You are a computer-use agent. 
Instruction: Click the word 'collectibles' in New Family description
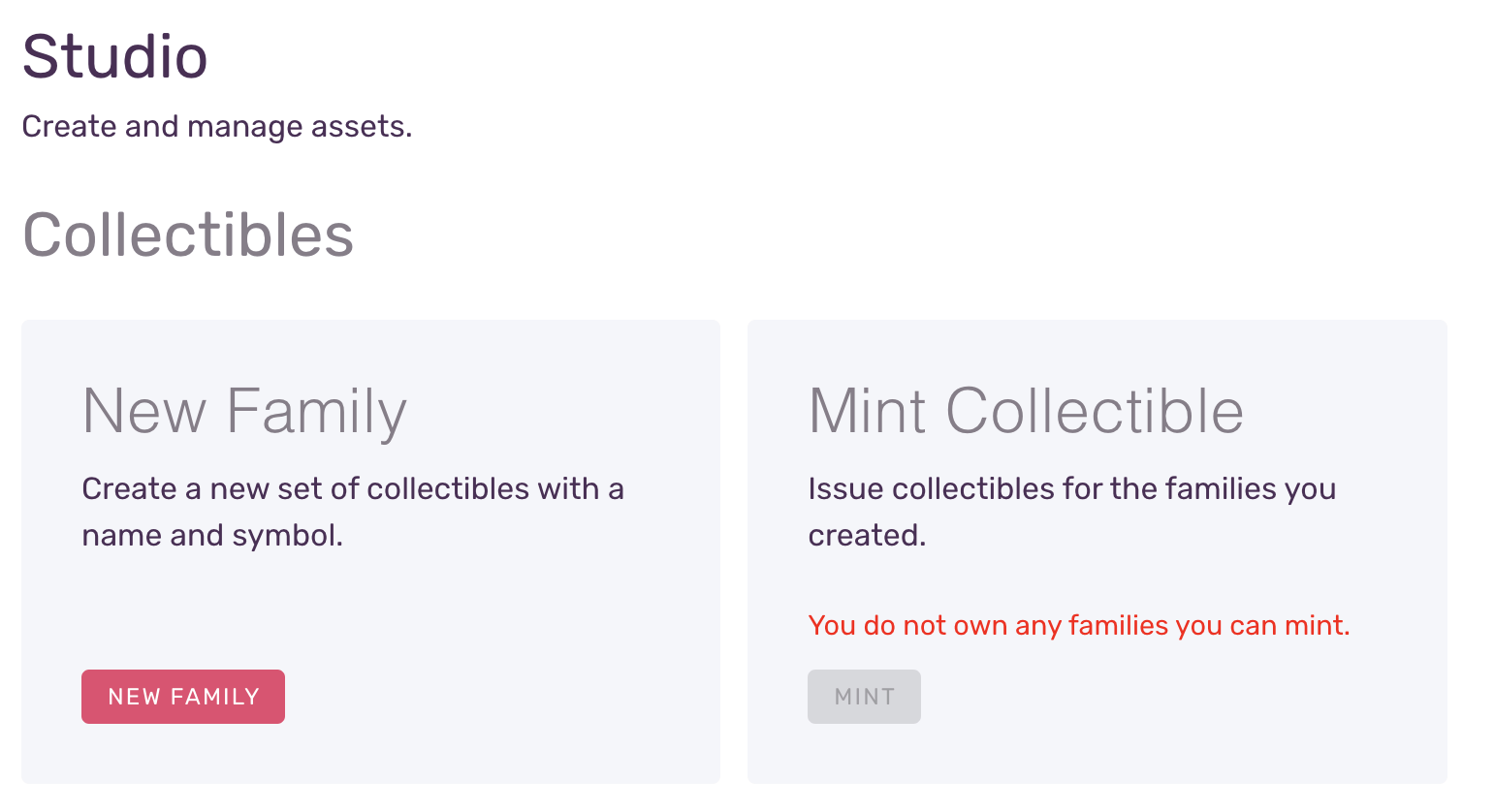tap(449, 488)
